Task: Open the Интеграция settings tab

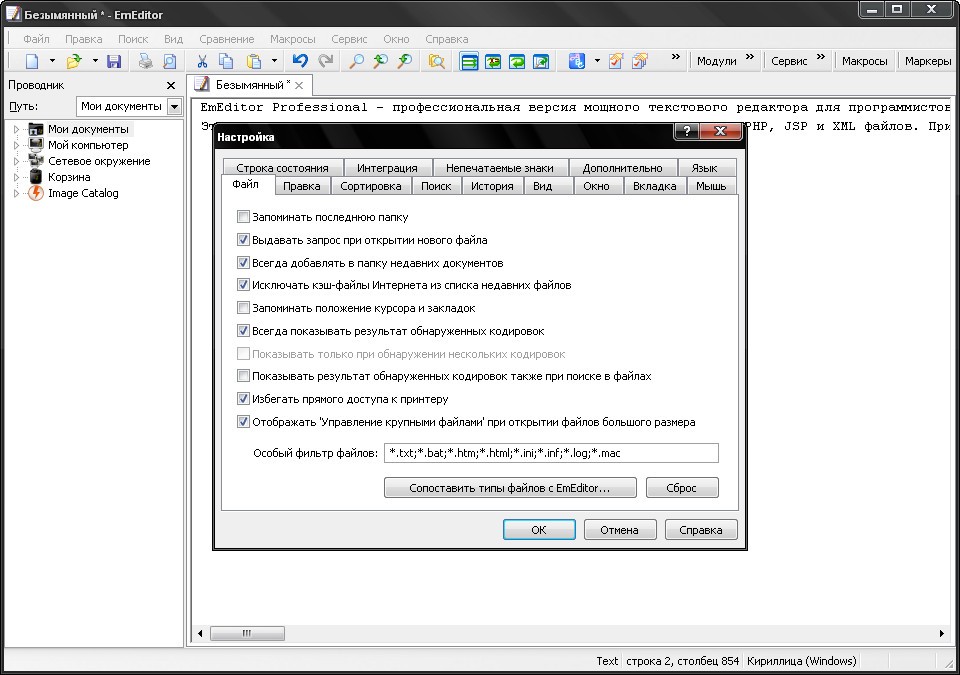Action: tap(387, 168)
